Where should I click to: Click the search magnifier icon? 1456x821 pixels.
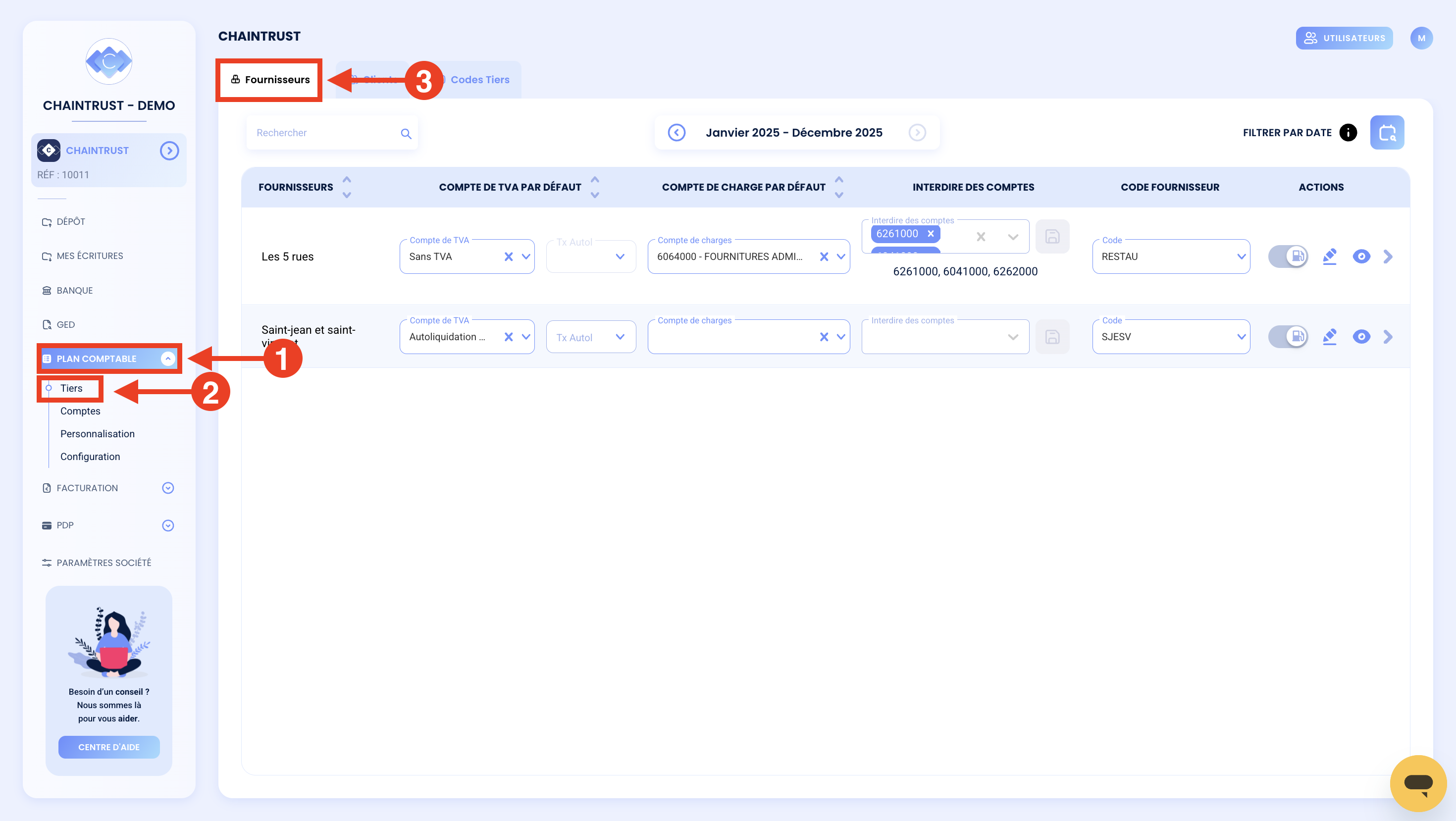coord(406,133)
